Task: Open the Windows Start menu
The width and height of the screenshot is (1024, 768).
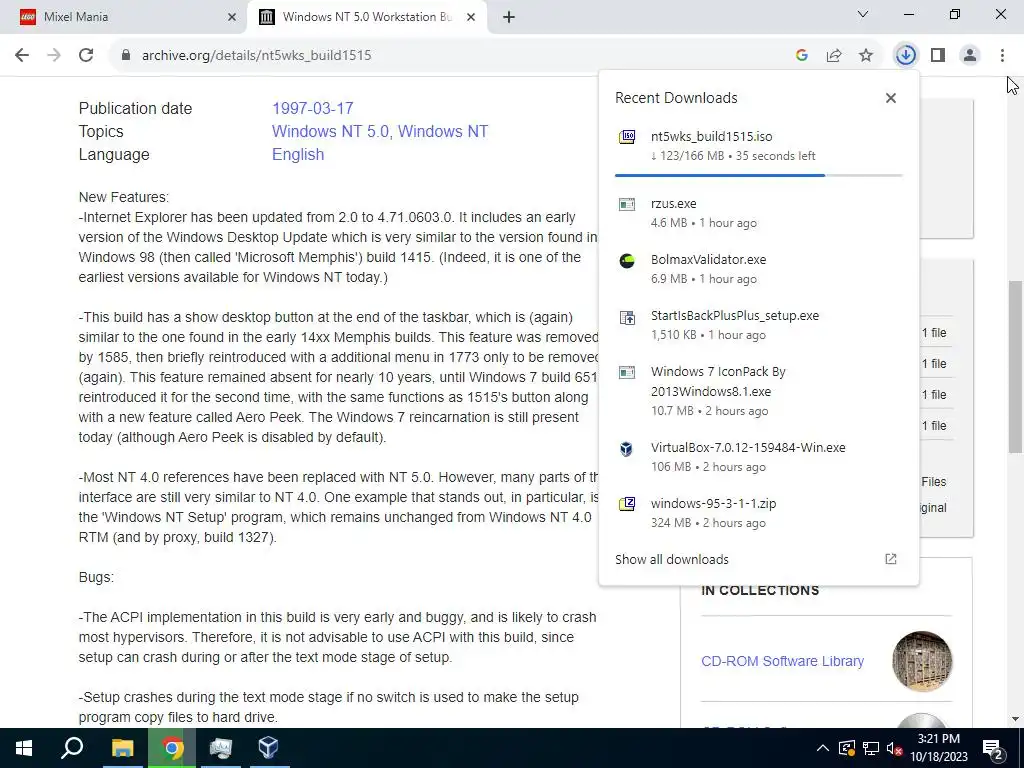Action: tap(24, 748)
